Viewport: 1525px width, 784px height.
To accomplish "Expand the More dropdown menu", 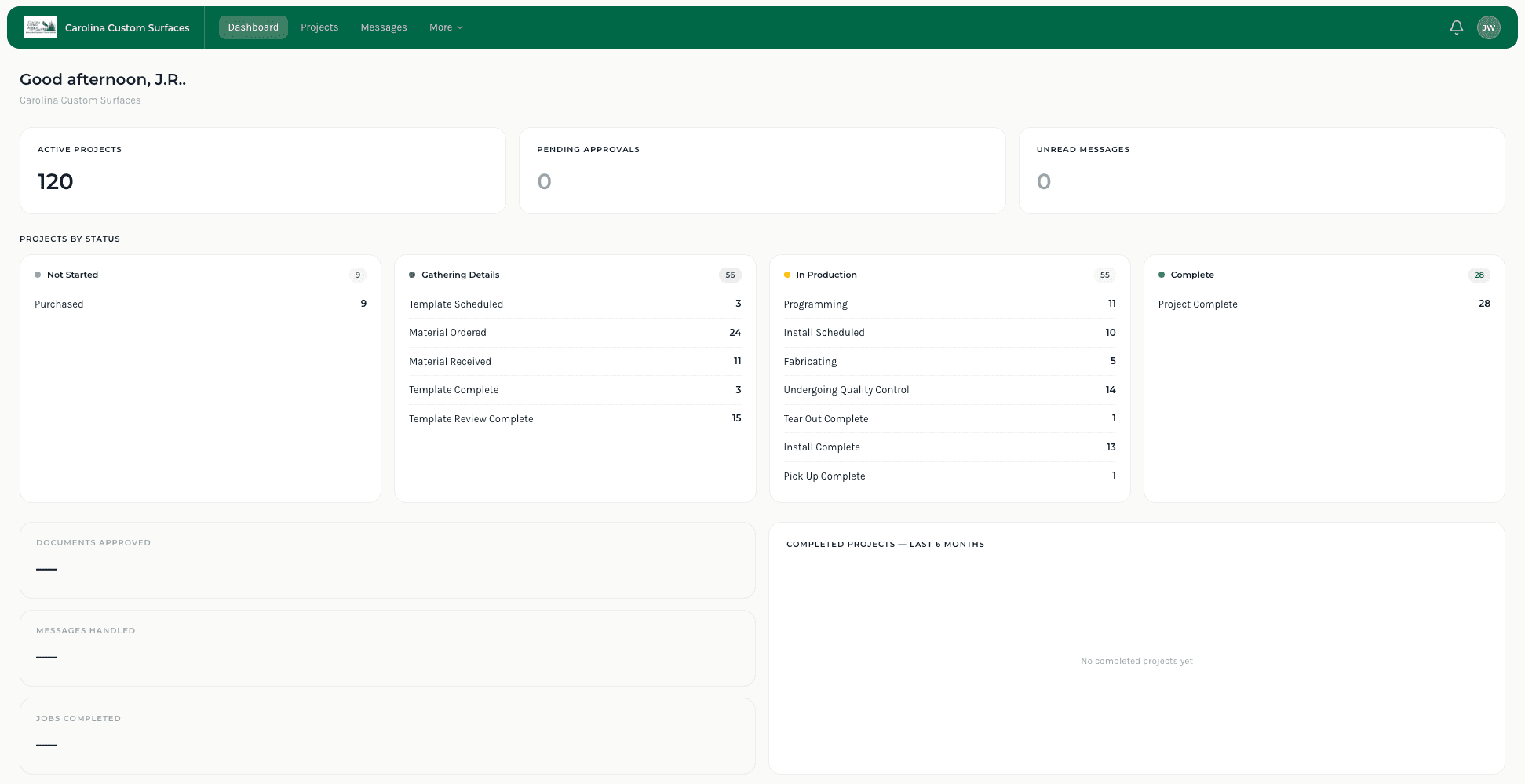I will (445, 27).
